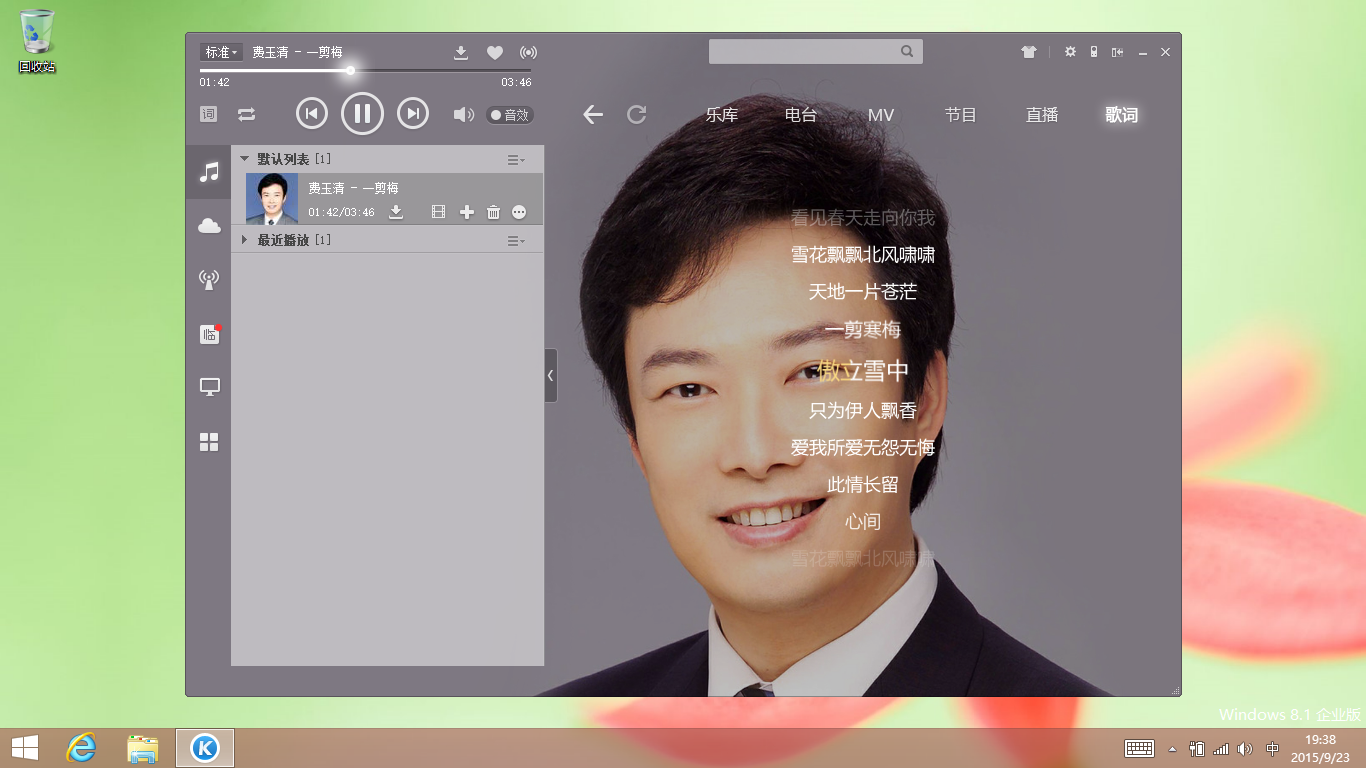The height and width of the screenshot is (768, 1366).
Task: Go back with the left arrow
Action: (593, 115)
